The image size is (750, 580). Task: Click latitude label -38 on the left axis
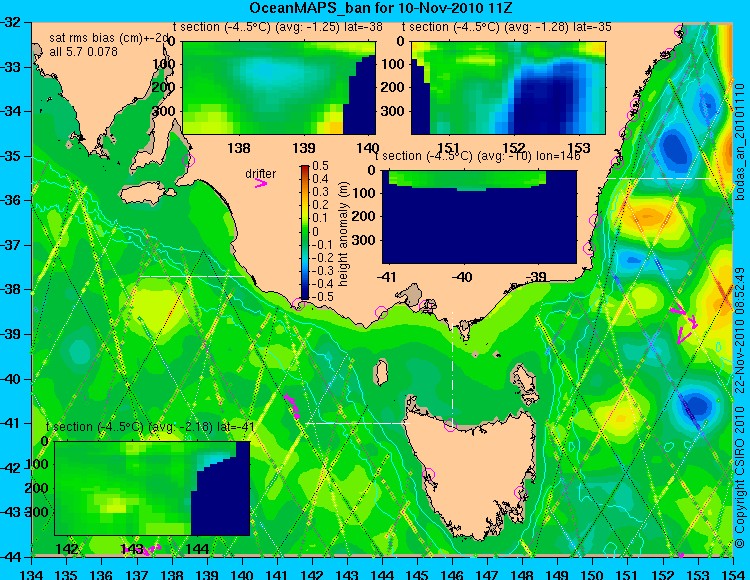(x=11, y=289)
